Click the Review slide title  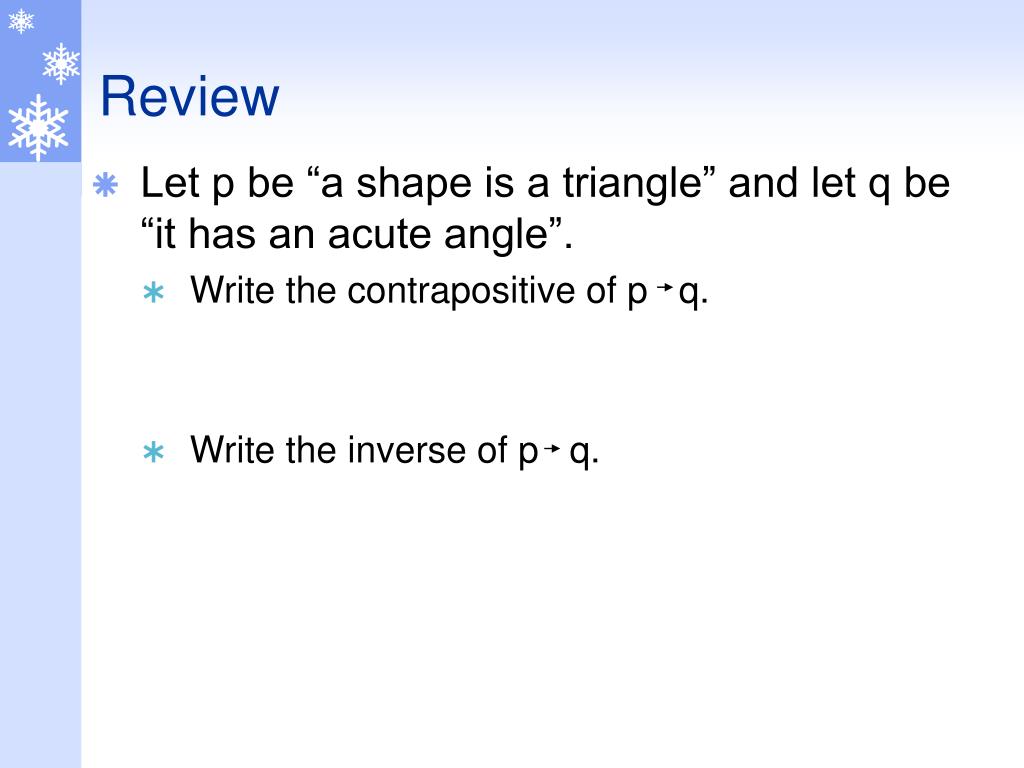coord(189,97)
